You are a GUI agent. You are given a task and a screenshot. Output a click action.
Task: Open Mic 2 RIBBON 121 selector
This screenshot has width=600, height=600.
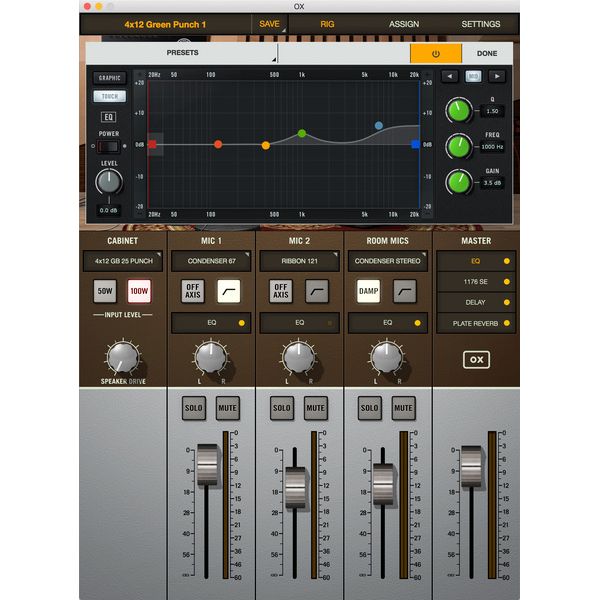(x=299, y=261)
